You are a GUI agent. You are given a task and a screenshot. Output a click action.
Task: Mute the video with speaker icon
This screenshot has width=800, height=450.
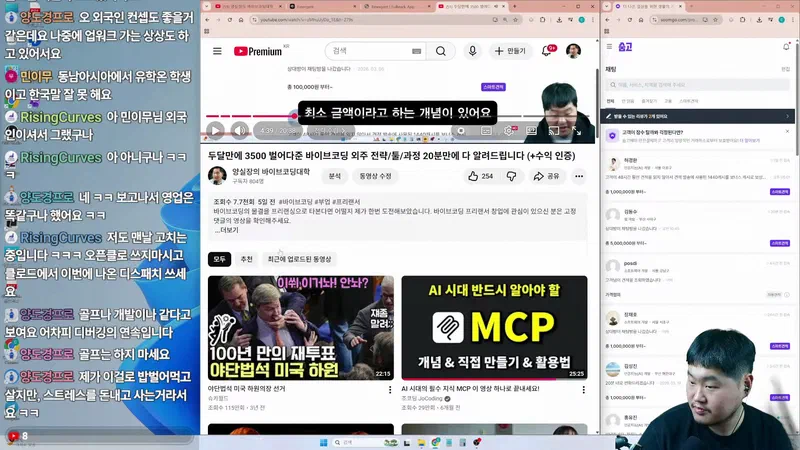(x=240, y=130)
